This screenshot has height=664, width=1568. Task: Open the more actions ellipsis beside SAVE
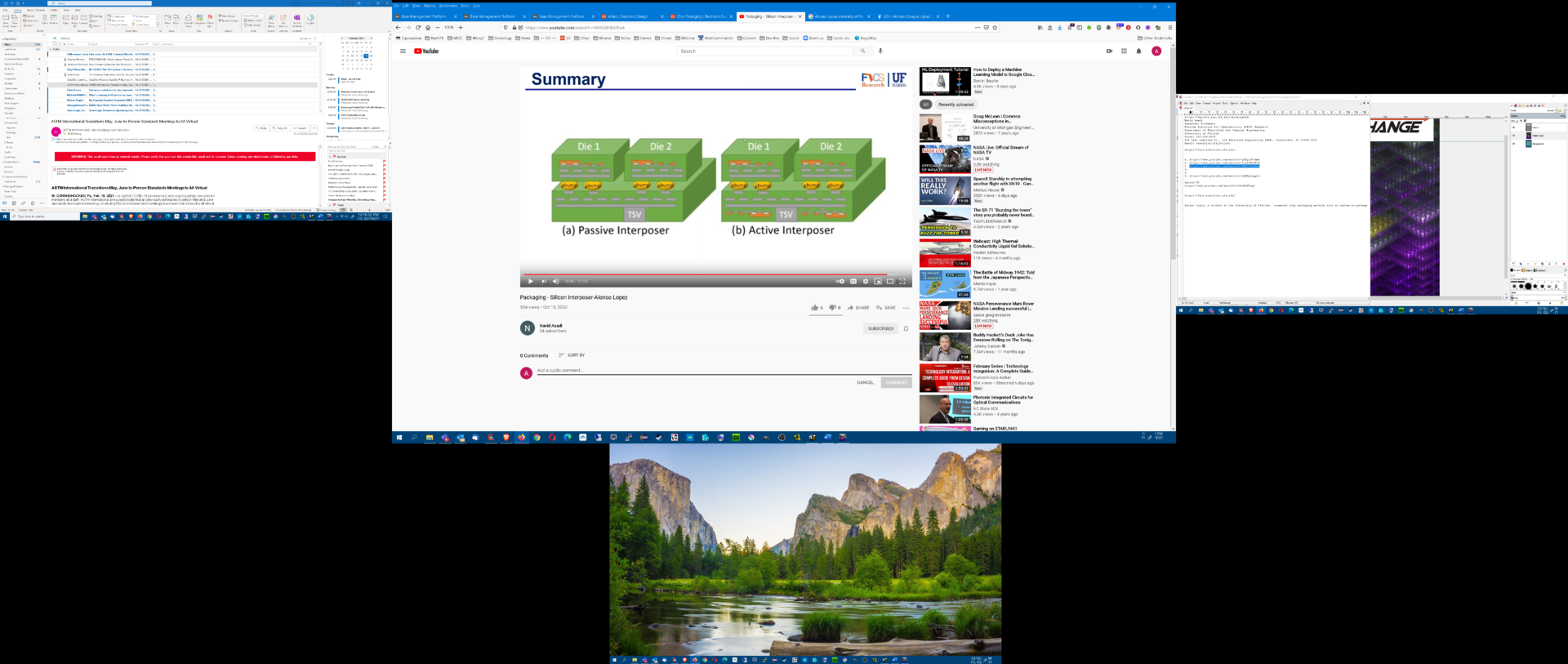[x=906, y=308]
